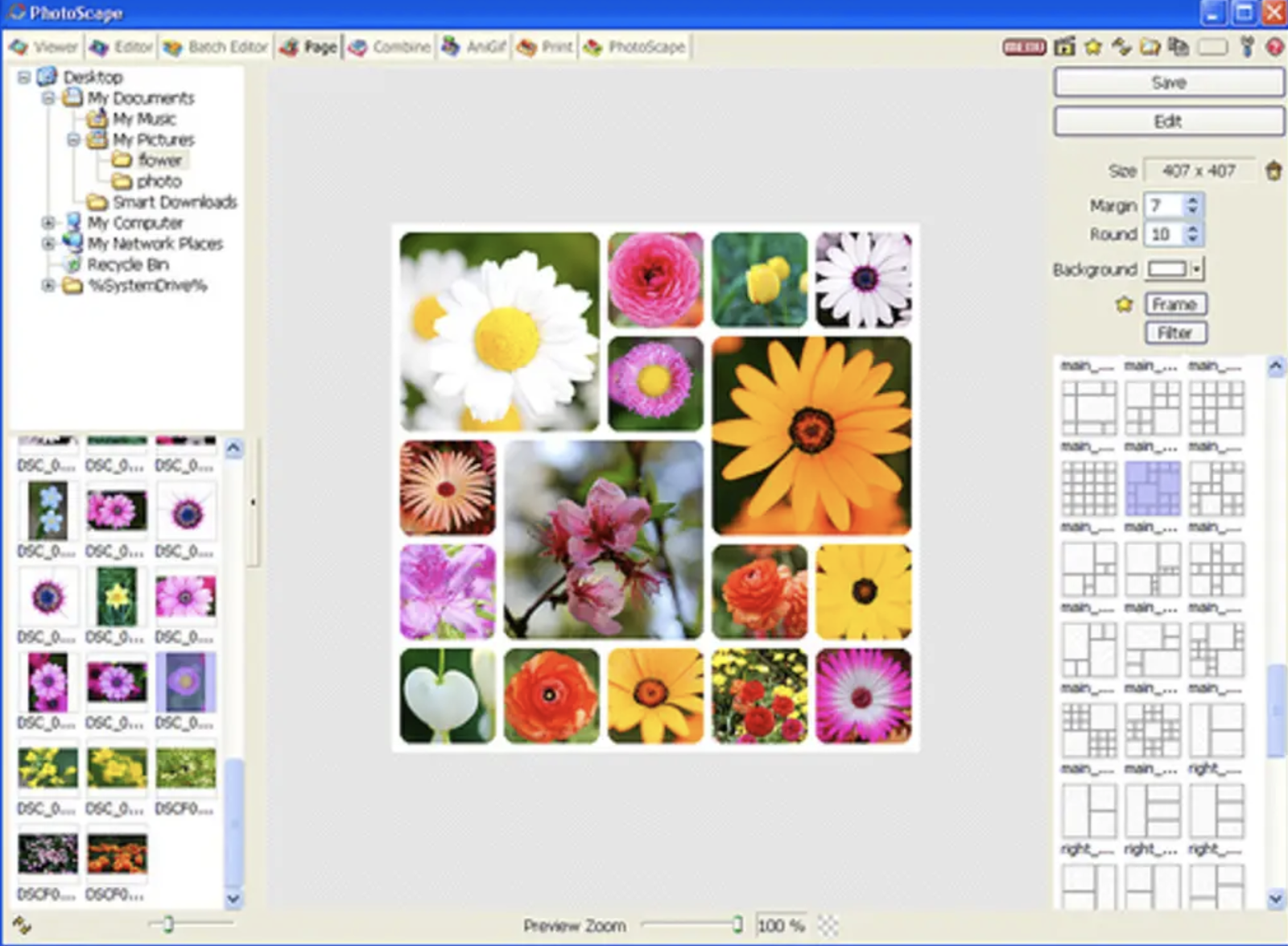Click the red help question mark icon

pos(1274,48)
